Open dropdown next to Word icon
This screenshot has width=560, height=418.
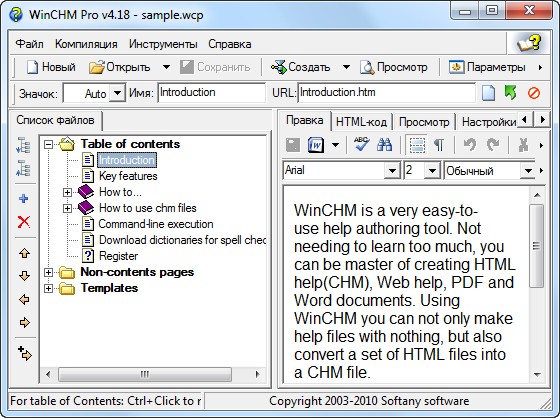[x=335, y=145]
